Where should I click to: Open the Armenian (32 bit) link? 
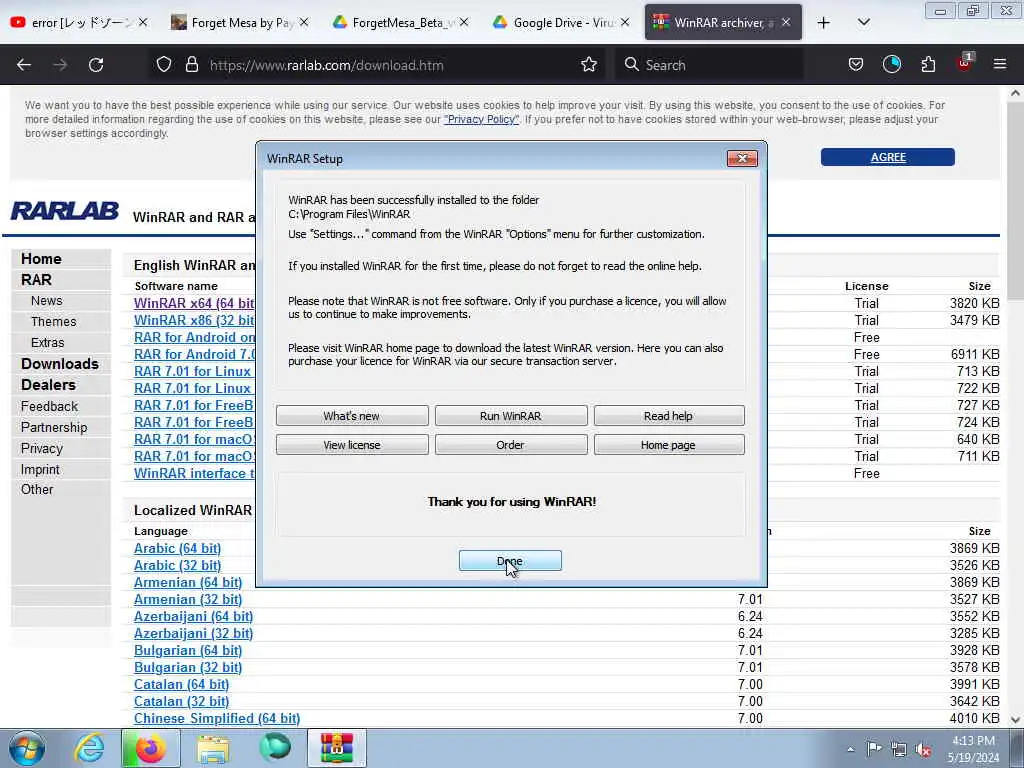(188, 599)
